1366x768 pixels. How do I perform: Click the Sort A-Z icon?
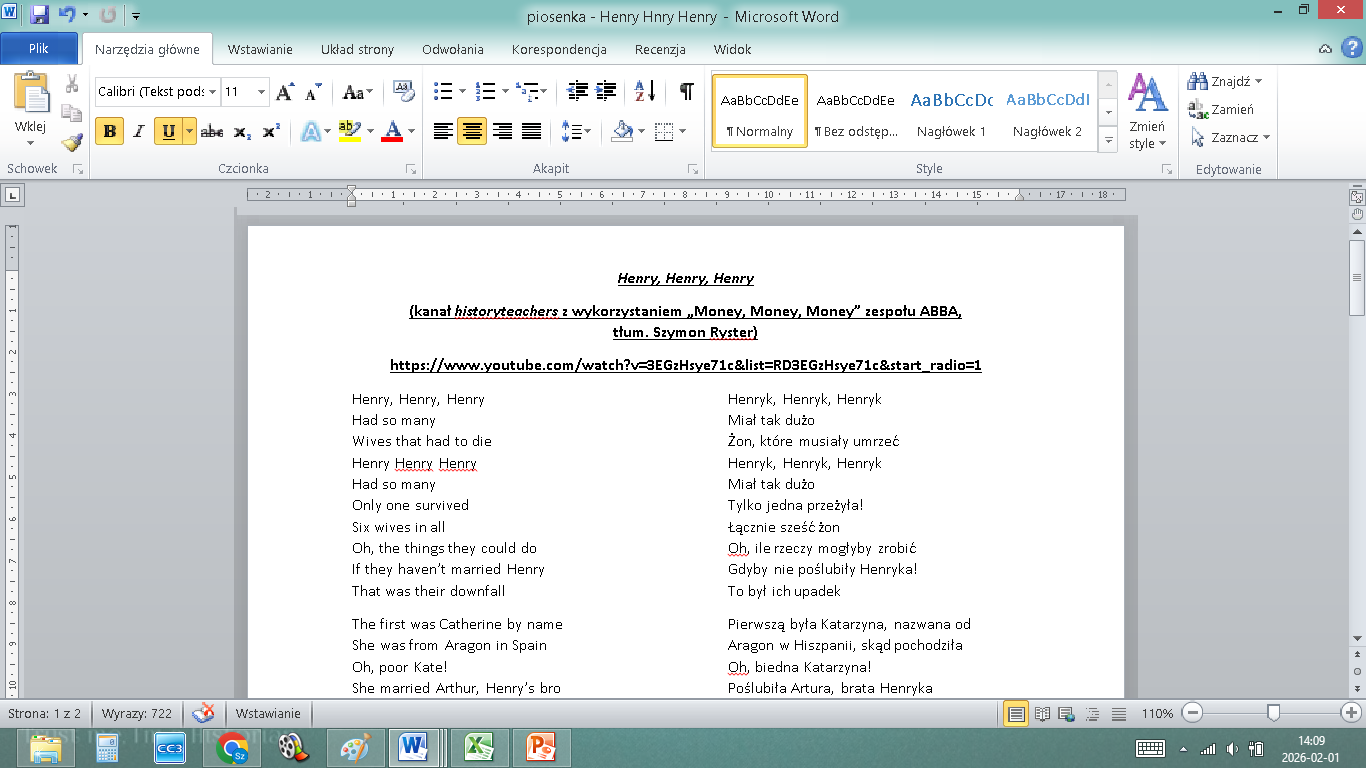645,92
